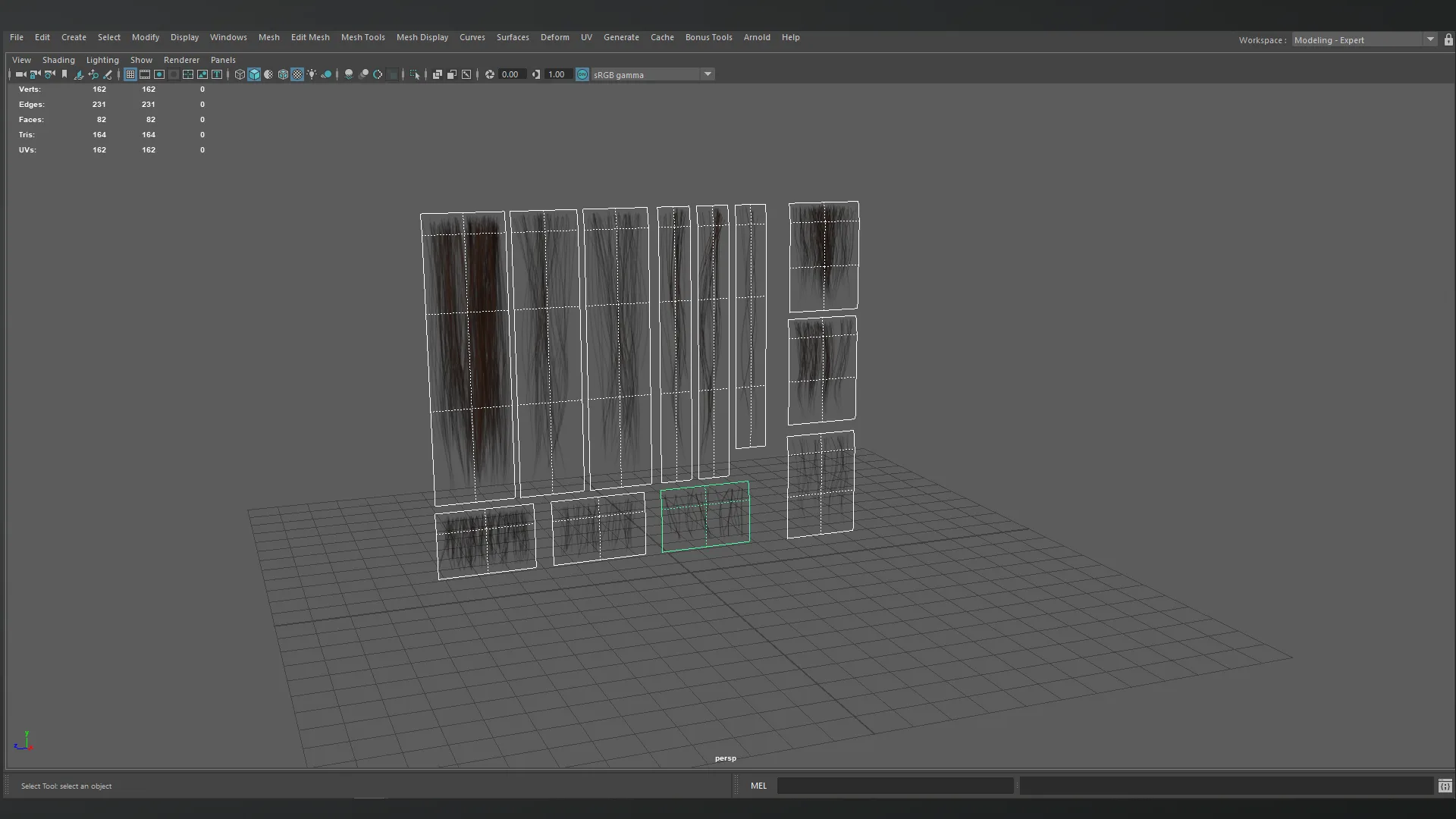The height and width of the screenshot is (819, 1456).
Task: Open the Grease Pencil tool
Action: pyautogui.click(x=108, y=74)
